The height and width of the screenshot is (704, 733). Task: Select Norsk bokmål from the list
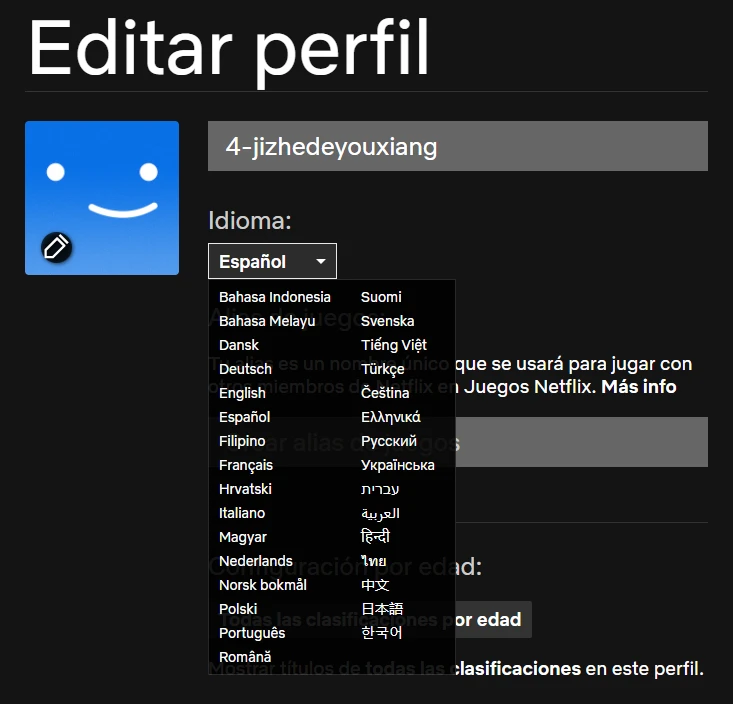point(263,585)
